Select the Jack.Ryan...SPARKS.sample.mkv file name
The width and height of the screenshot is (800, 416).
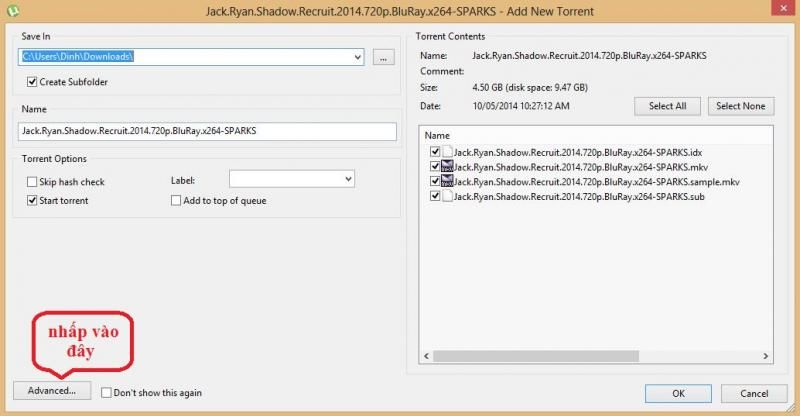[x=596, y=182]
